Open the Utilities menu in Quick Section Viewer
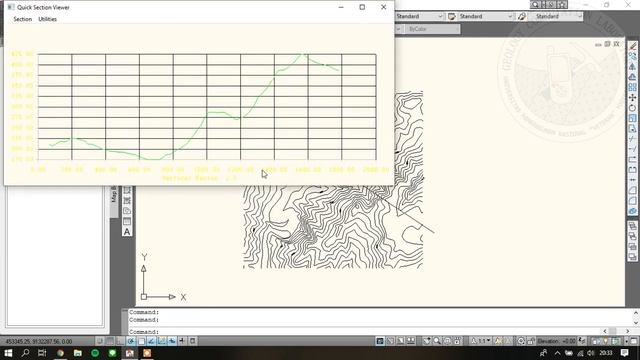 pos(47,19)
